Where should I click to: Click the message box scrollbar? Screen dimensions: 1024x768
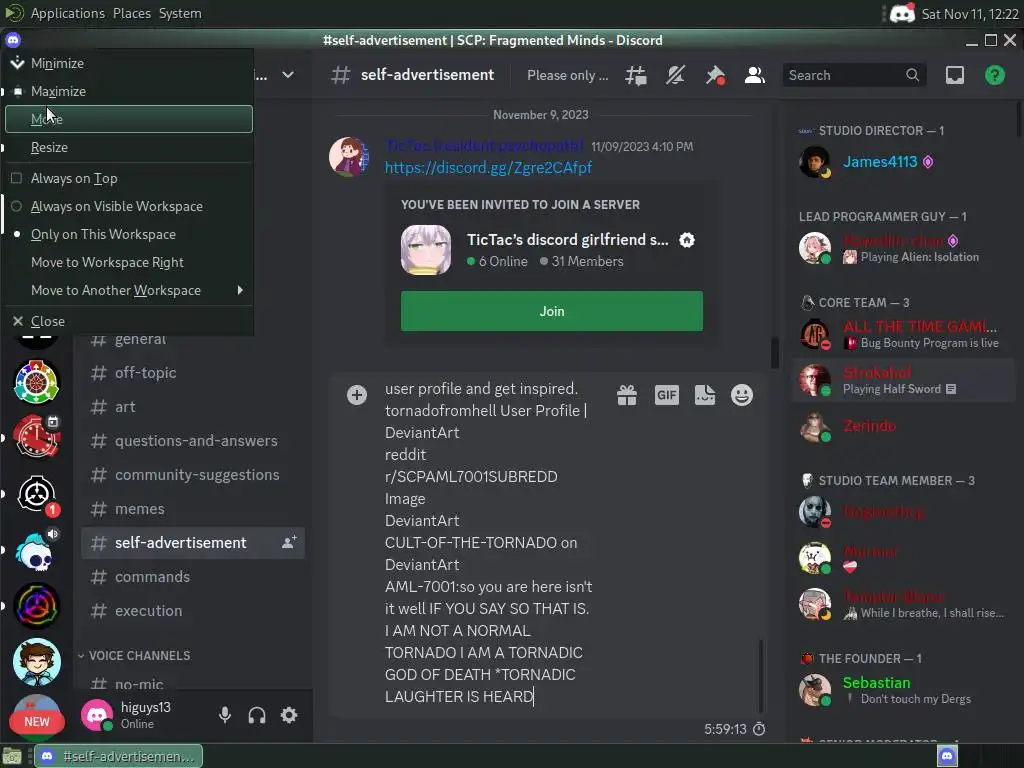(760, 675)
